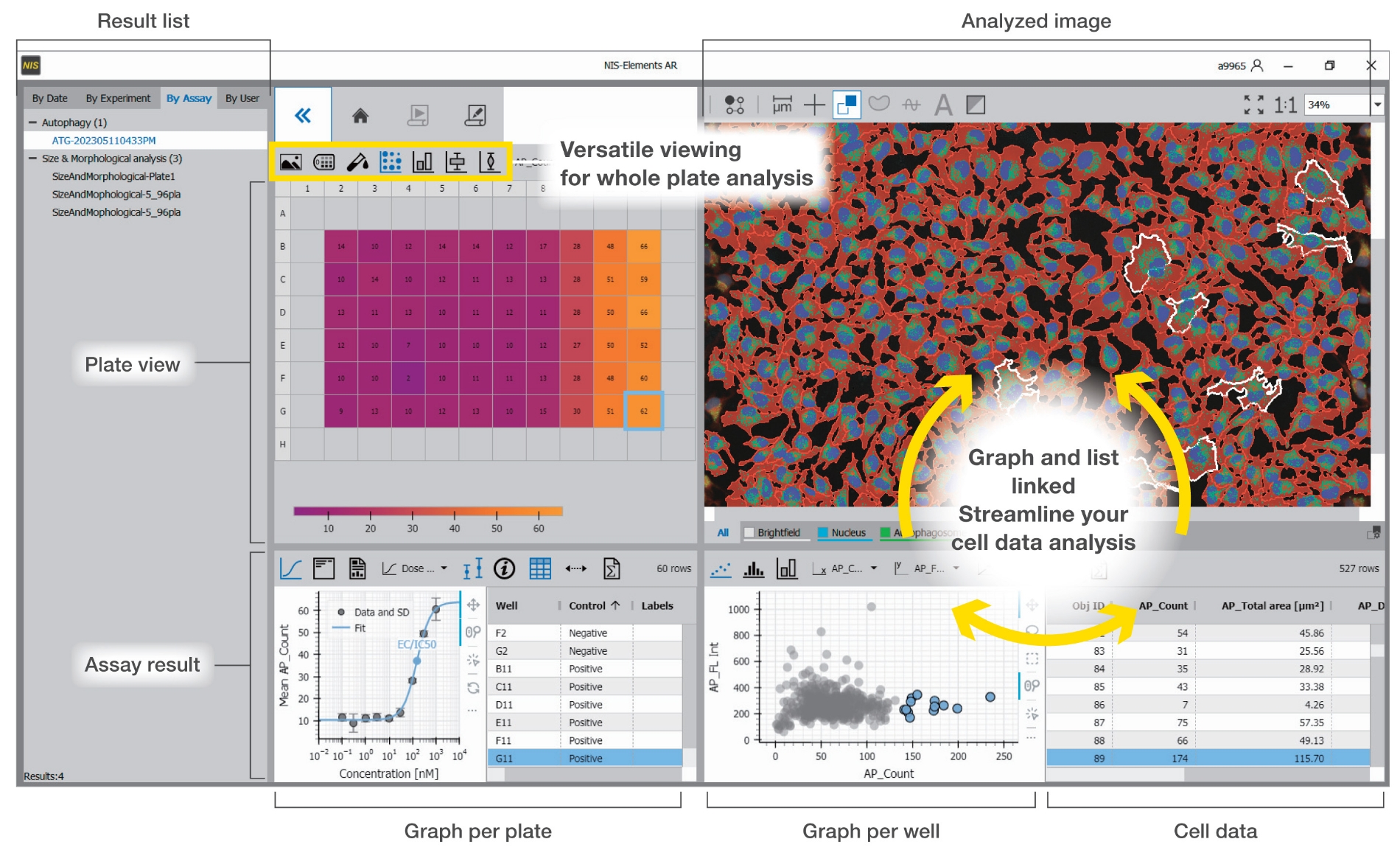Open the zoom percentage dropdown
Viewport: 1400px width, 853px height.
click(x=1377, y=105)
